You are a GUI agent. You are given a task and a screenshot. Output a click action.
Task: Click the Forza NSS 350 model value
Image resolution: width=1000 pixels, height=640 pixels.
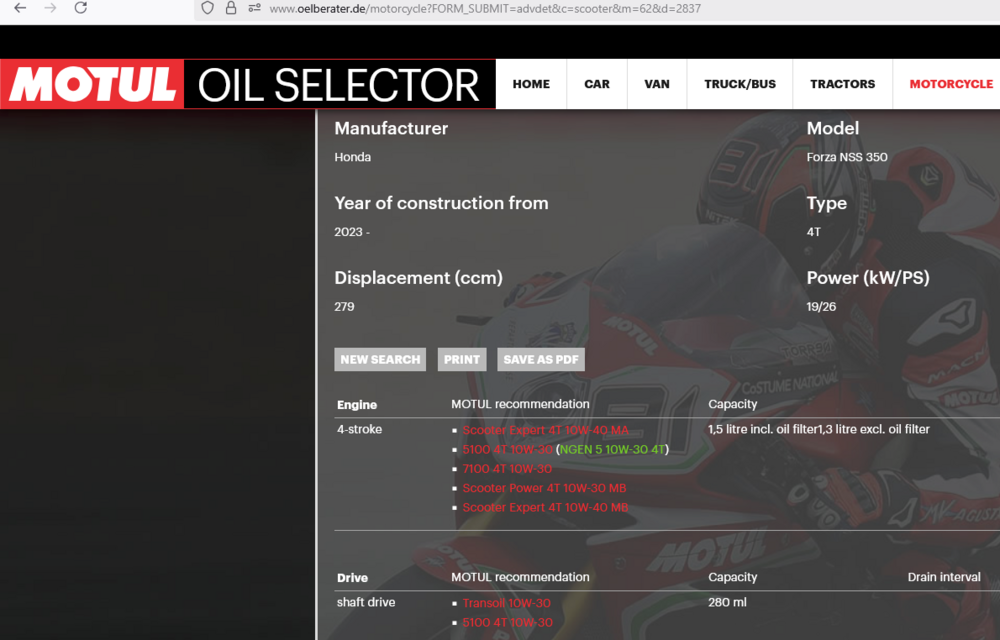(847, 157)
